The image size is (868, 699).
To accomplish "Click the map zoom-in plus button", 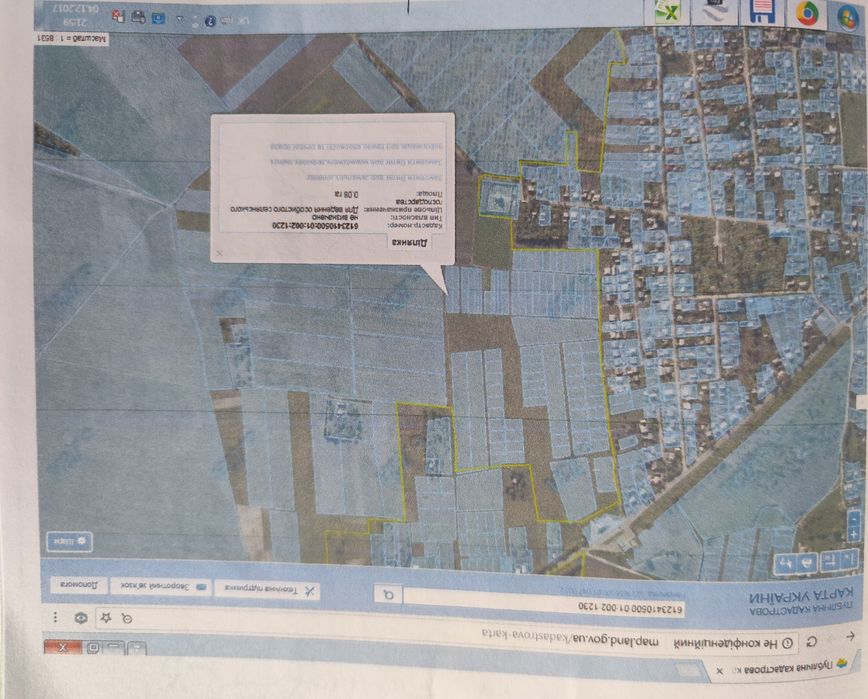I will click(x=854, y=535).
